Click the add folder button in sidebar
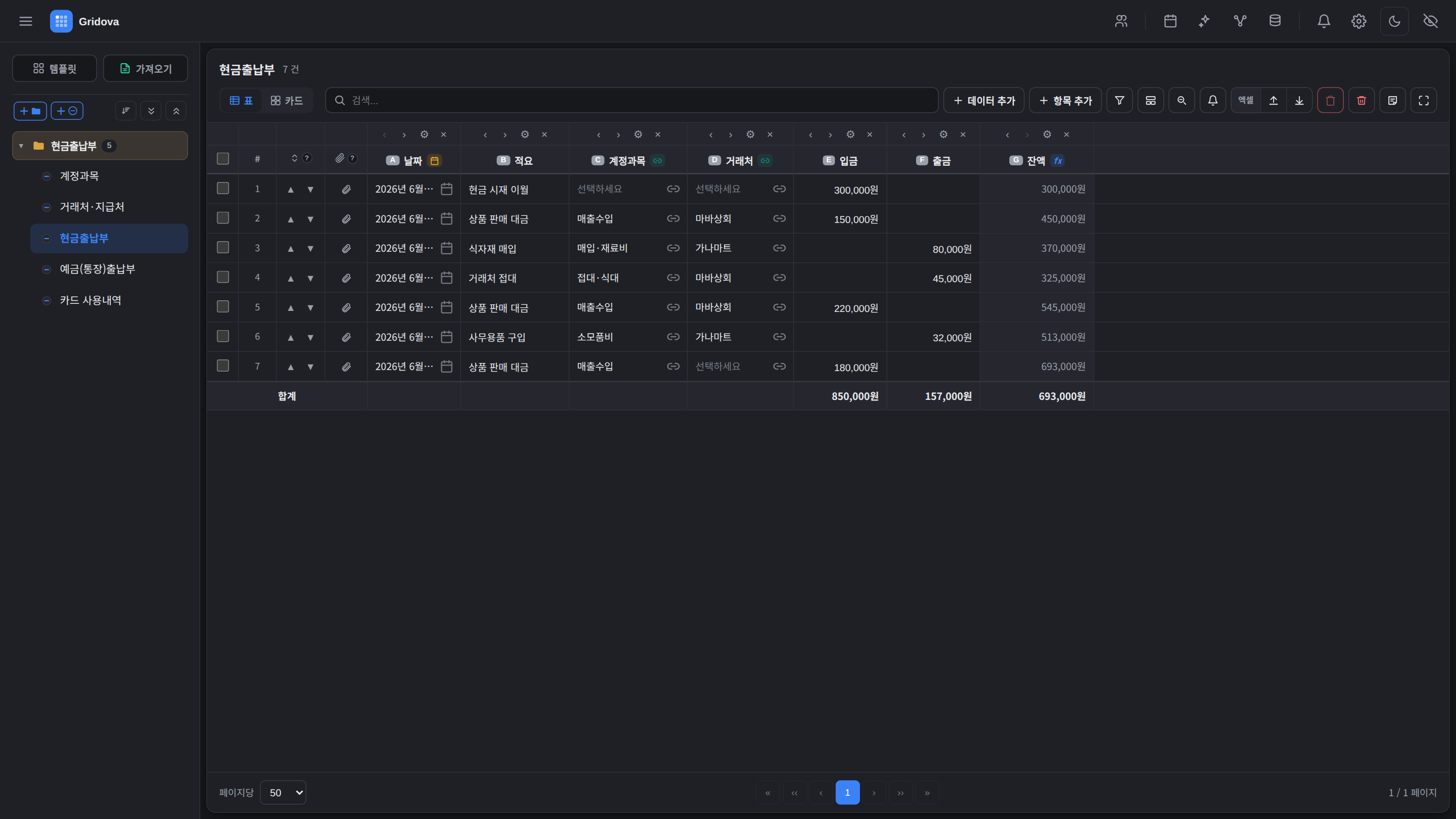Image resolution: width=1456 pixels, height=819 pixels. click(x=30, y=111)
